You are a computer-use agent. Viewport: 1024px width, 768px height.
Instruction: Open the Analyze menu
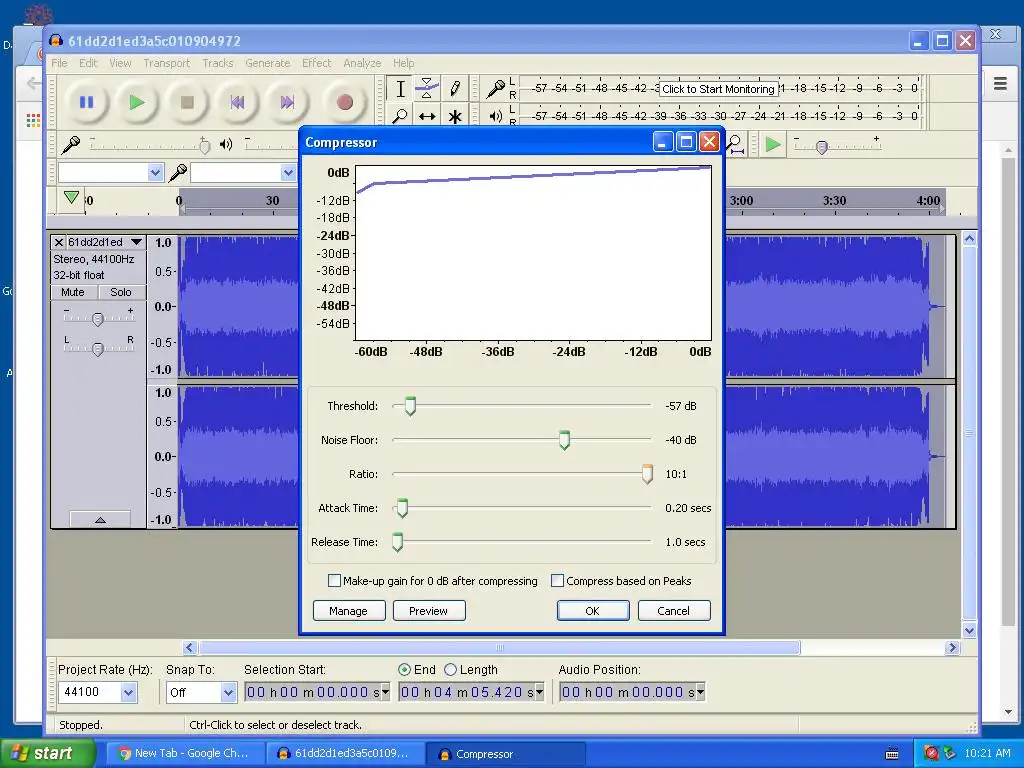[x=362, y=63]
